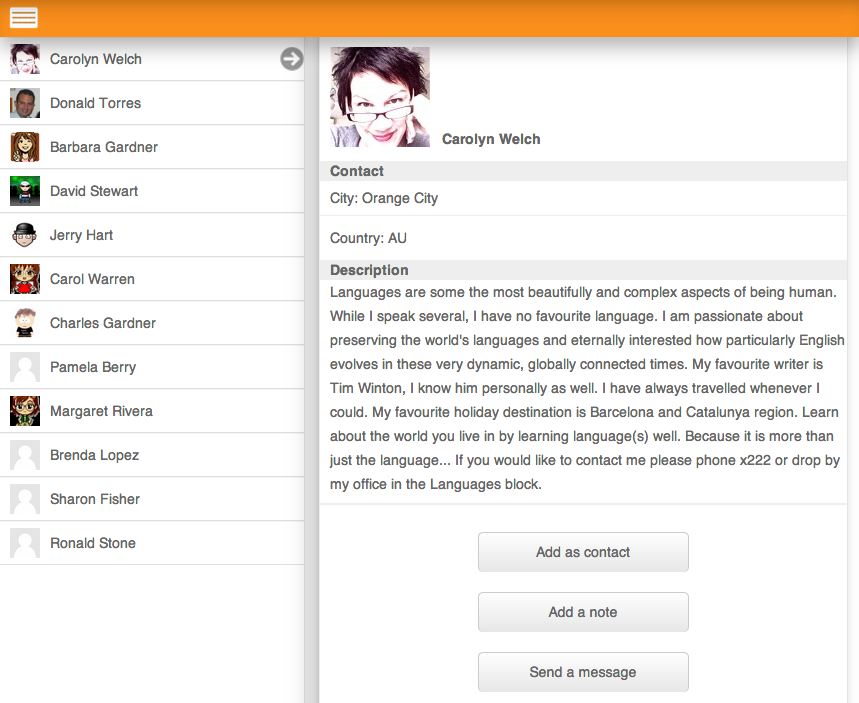Click Charles Gardner's avatar

click(25, 323)
